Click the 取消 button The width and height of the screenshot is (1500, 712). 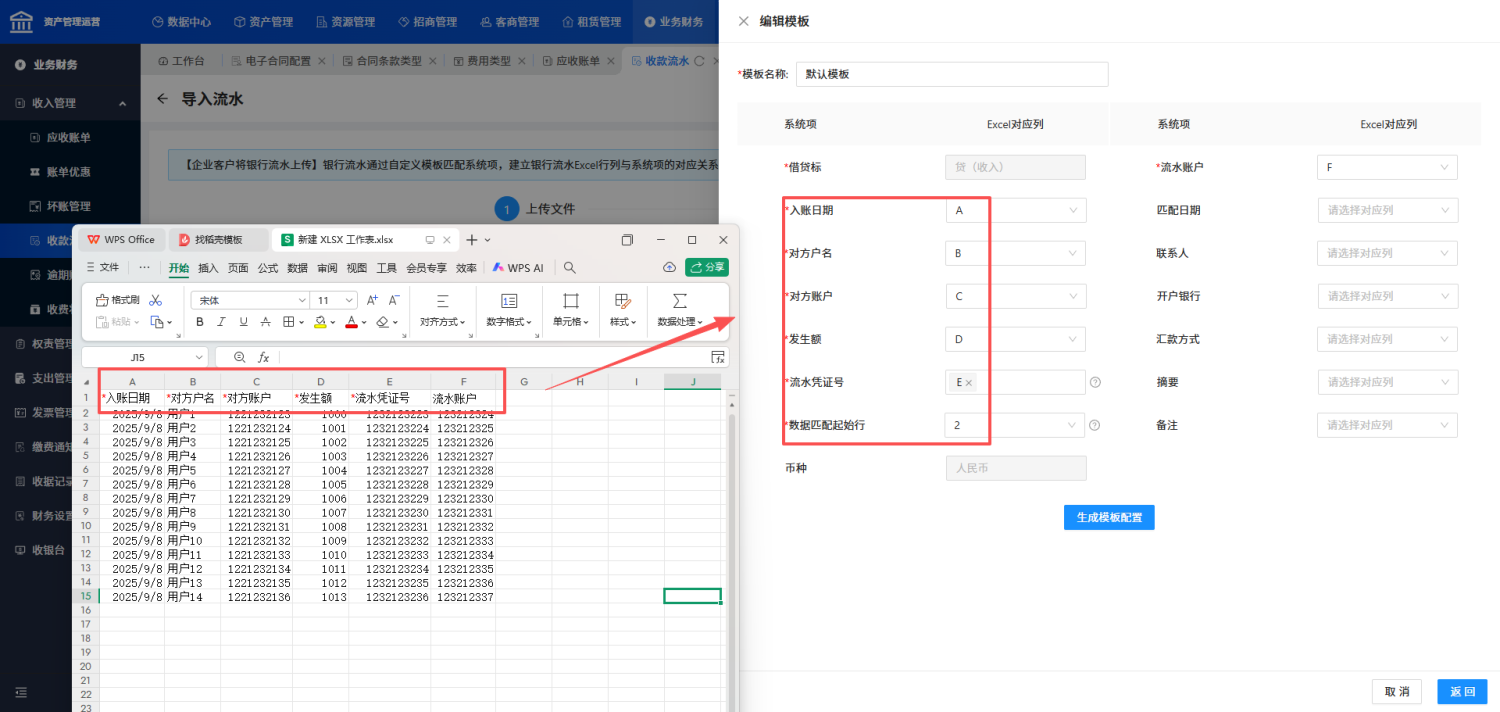1397,692
